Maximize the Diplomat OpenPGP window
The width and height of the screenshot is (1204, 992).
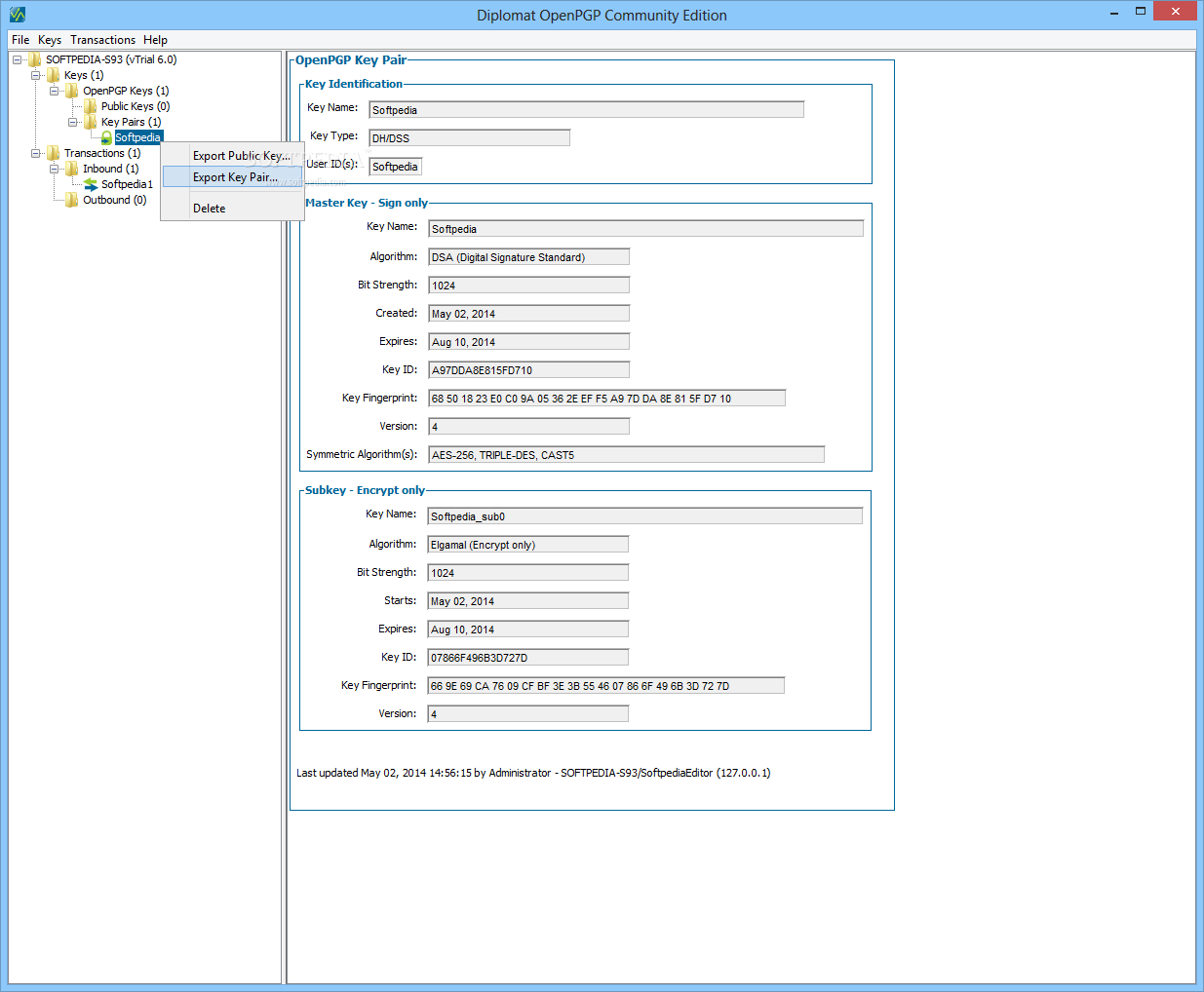[x=1141, y=12]
